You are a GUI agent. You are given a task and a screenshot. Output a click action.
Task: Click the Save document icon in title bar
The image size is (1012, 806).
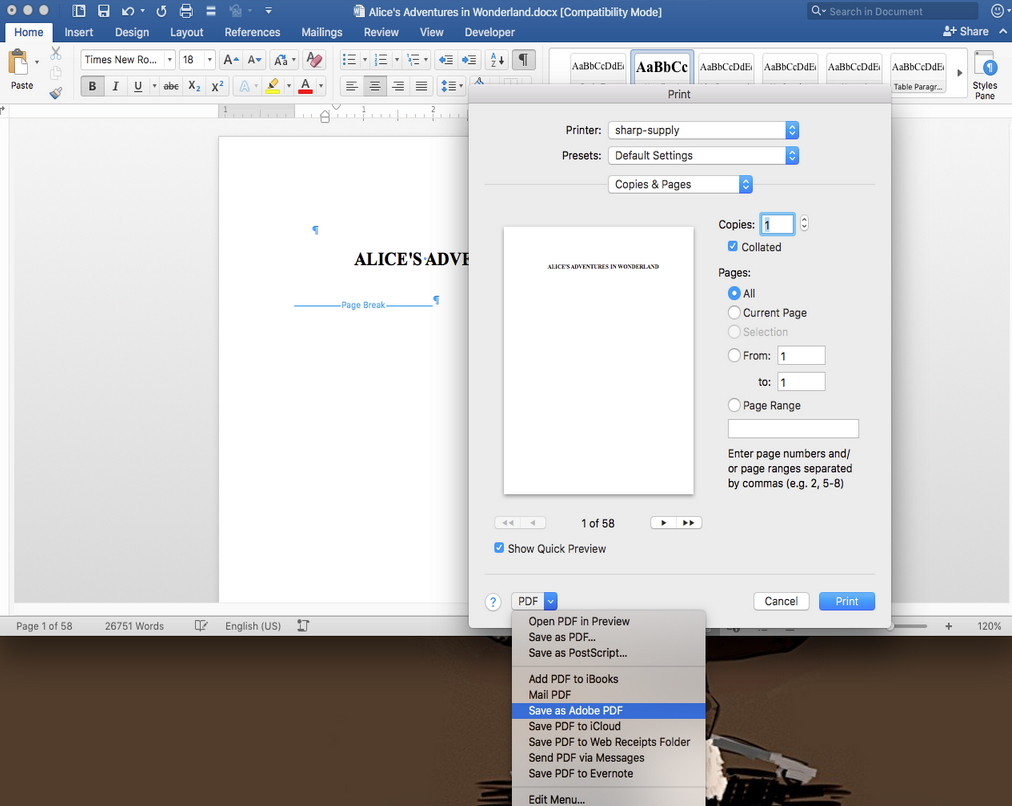(x=103, y=11)
